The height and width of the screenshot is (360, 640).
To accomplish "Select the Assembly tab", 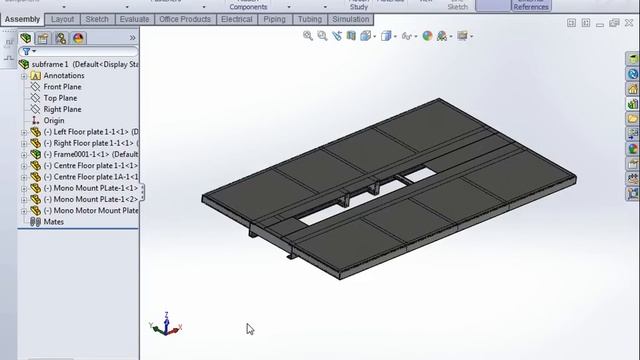I will [22, 19].
